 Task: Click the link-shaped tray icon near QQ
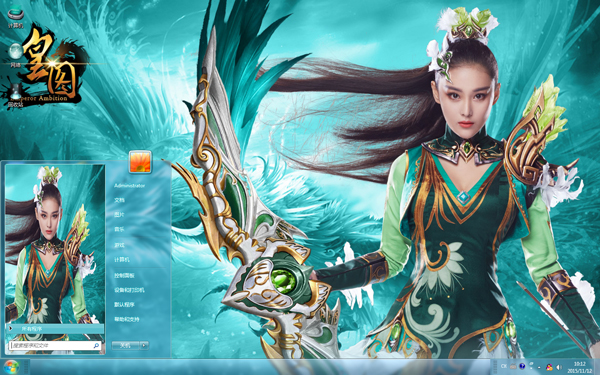click(x=531, y=364)
